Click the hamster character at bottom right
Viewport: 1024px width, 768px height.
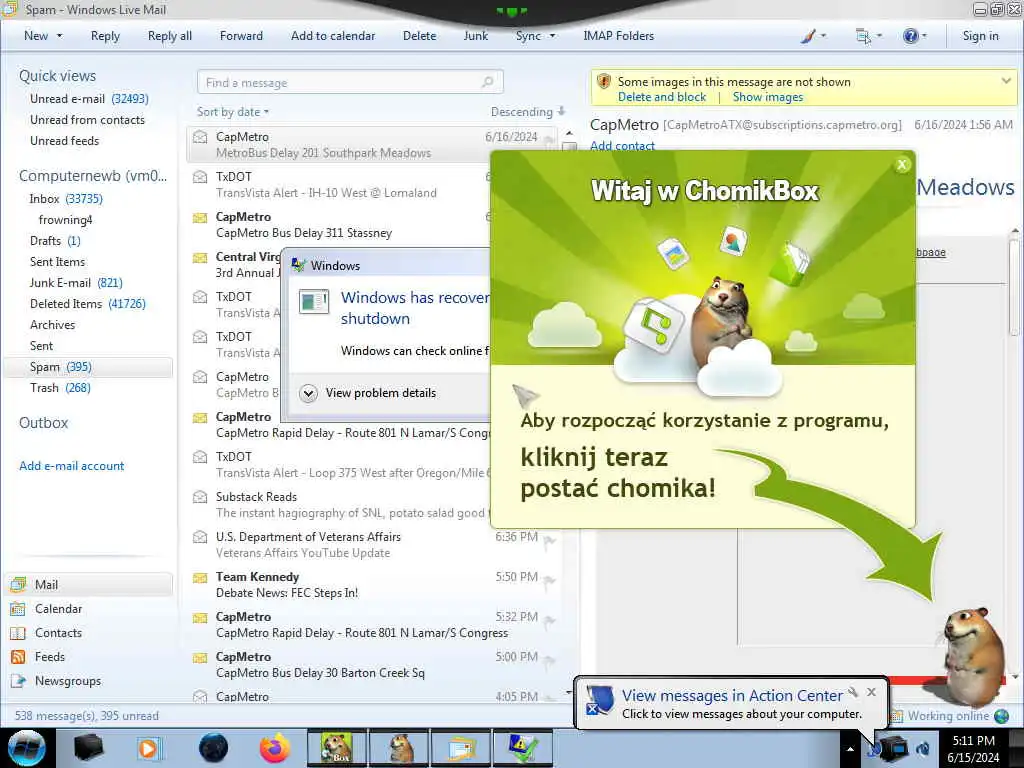pos(973,656)
